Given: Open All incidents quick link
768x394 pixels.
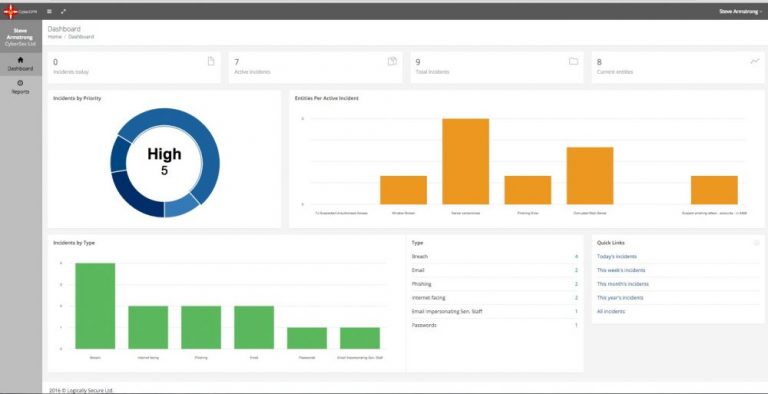Looking at the screenshot, I should [611, 311].
